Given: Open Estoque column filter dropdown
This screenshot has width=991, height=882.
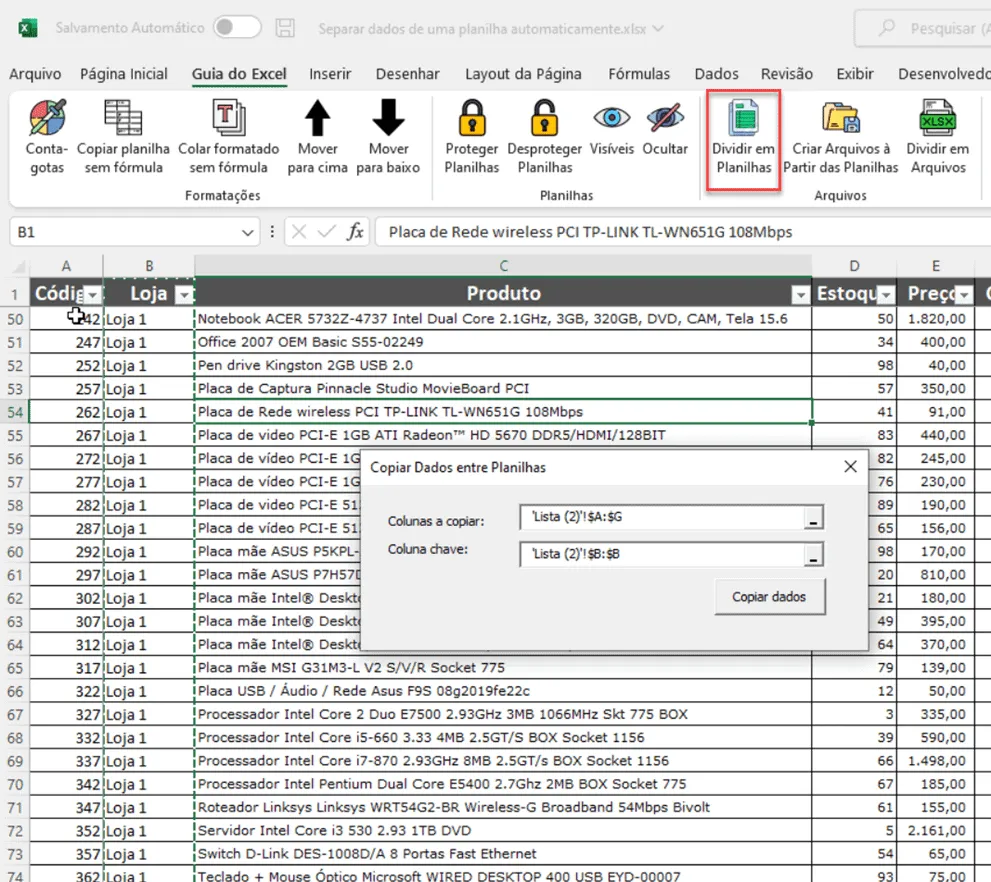Looking at the screenshot, I should [x=887, y=294].
